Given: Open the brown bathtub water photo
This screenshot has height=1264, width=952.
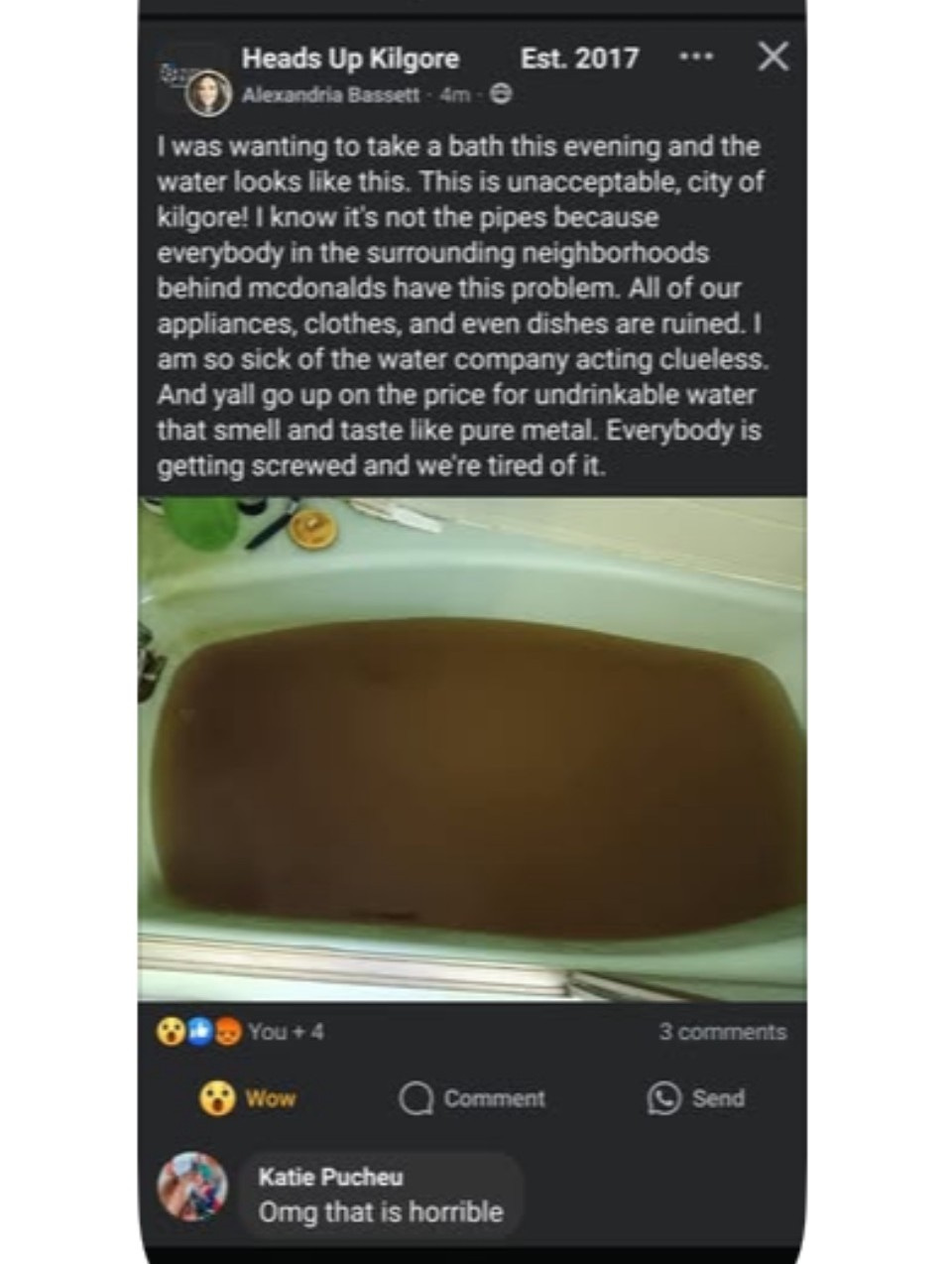Looking at the screenshot, I should coord(472,749).
